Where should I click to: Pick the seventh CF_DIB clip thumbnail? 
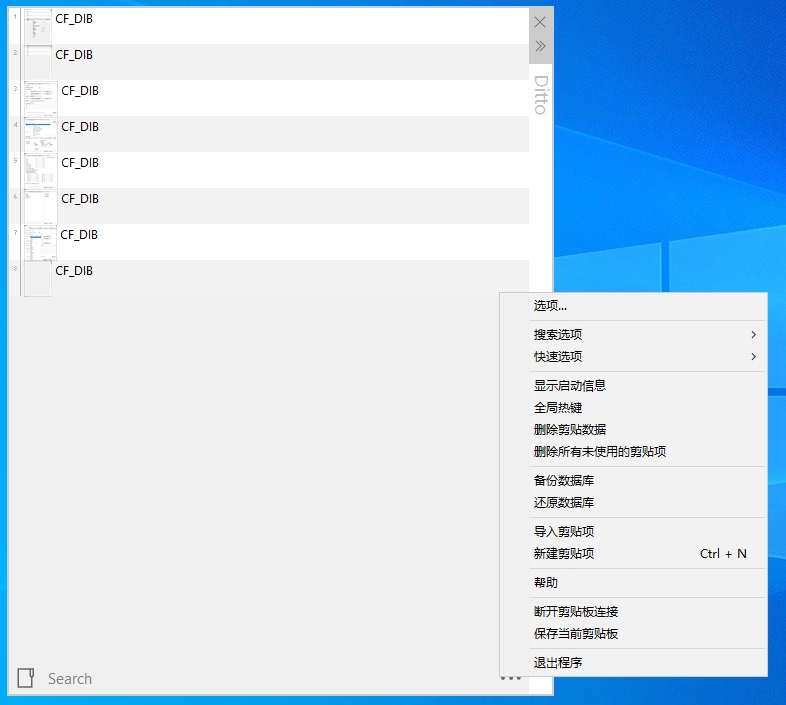40,242
